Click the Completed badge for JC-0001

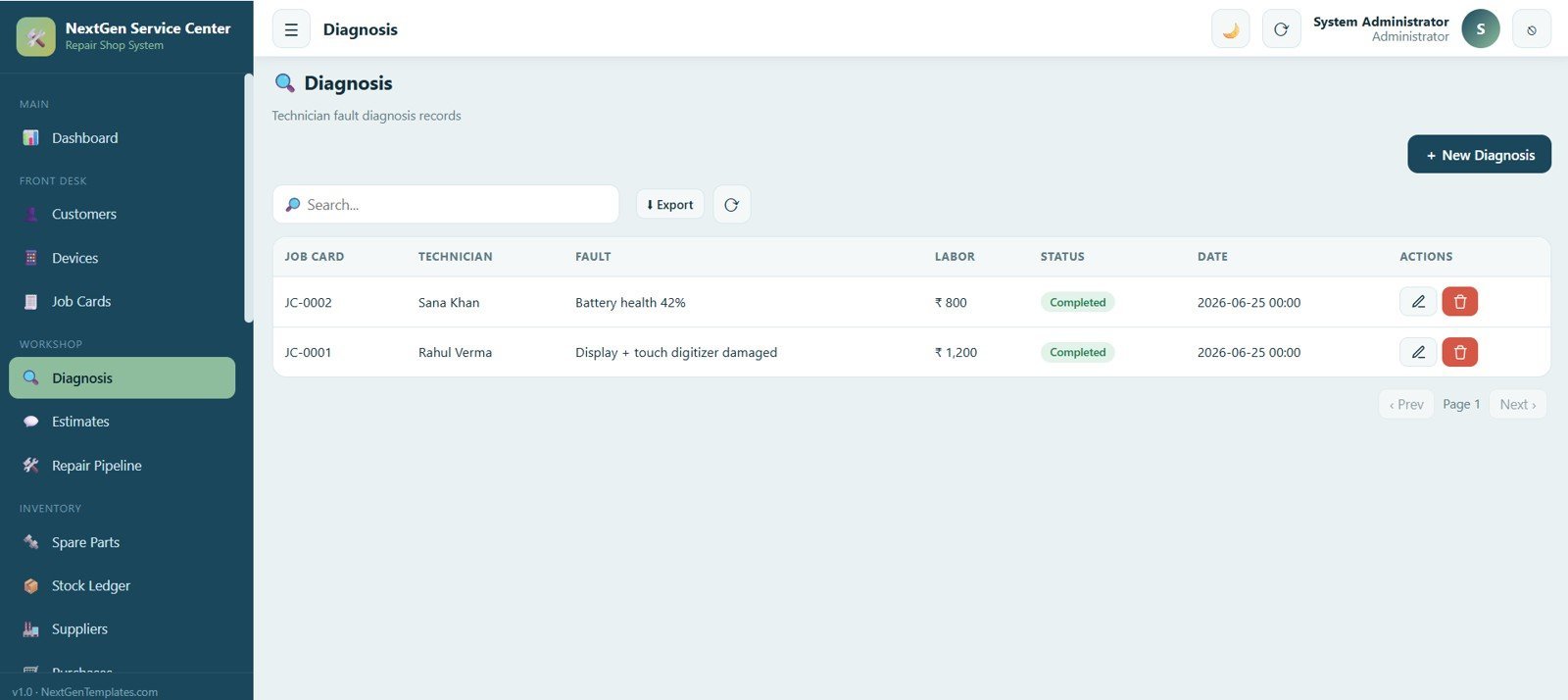point(1077,352)
